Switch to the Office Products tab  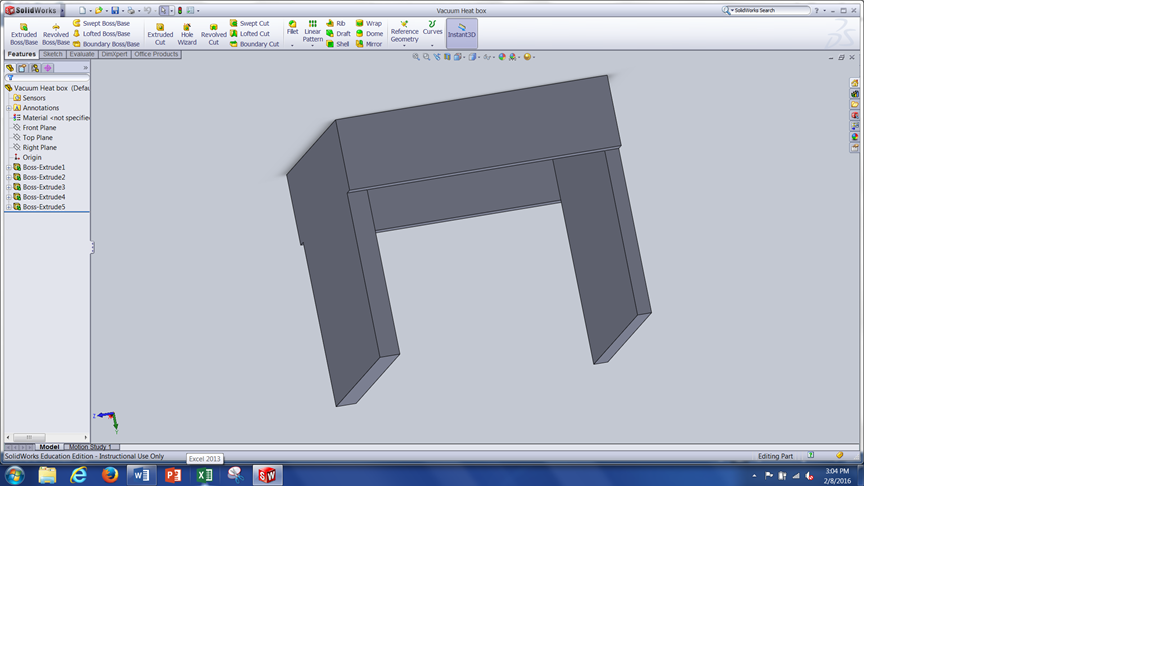[156, 54]
